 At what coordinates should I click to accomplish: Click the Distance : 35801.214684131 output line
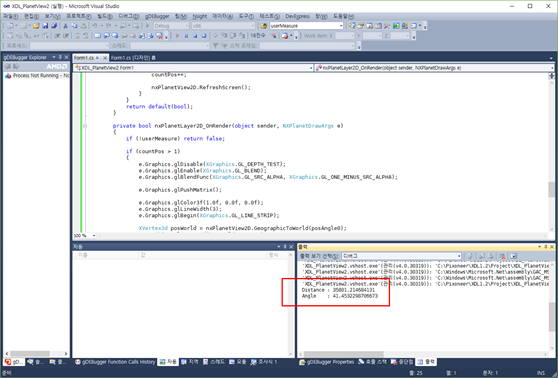[338, 290]
